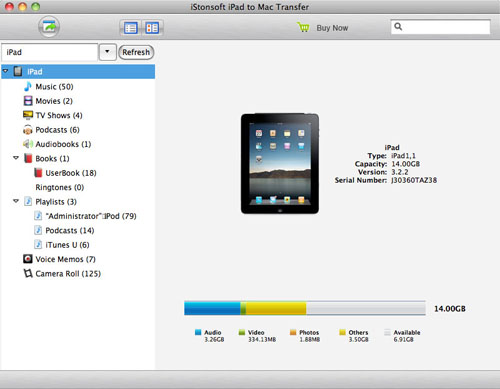Click the yellow Others segment of storage bar

[x=276, y=308]
